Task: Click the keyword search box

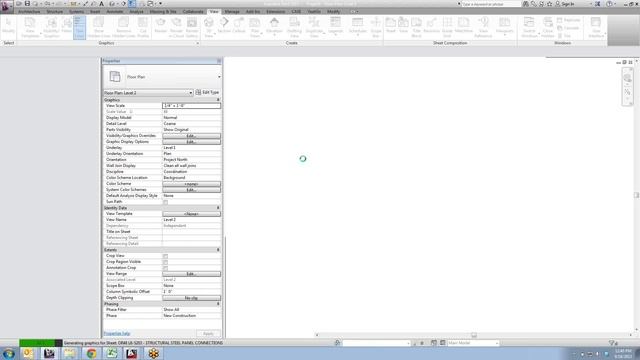Action: (491, 4)
